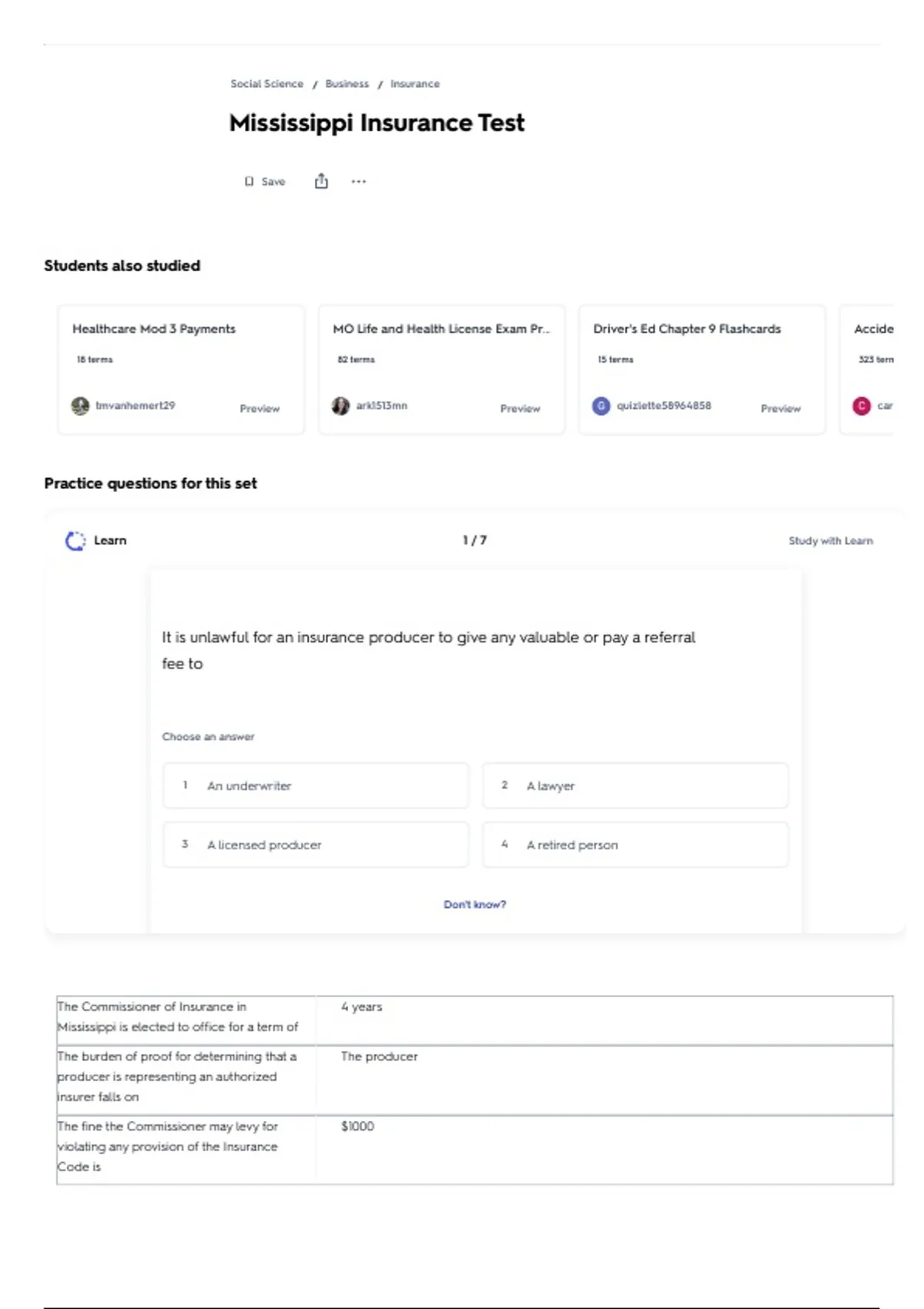The width and height of the screenshot is (924, 1309).
Task: Open the share icon
Action: pos(321,181)
